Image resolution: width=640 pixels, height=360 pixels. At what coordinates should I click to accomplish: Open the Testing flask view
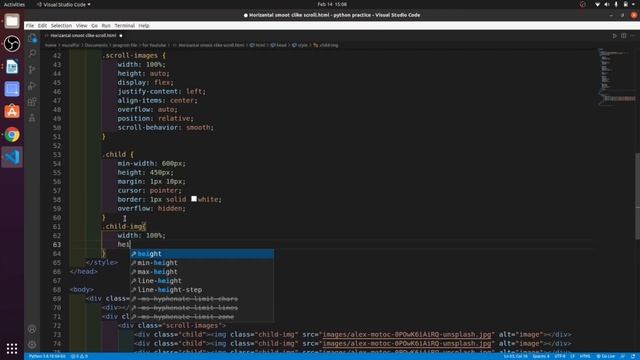pos(32,118)
